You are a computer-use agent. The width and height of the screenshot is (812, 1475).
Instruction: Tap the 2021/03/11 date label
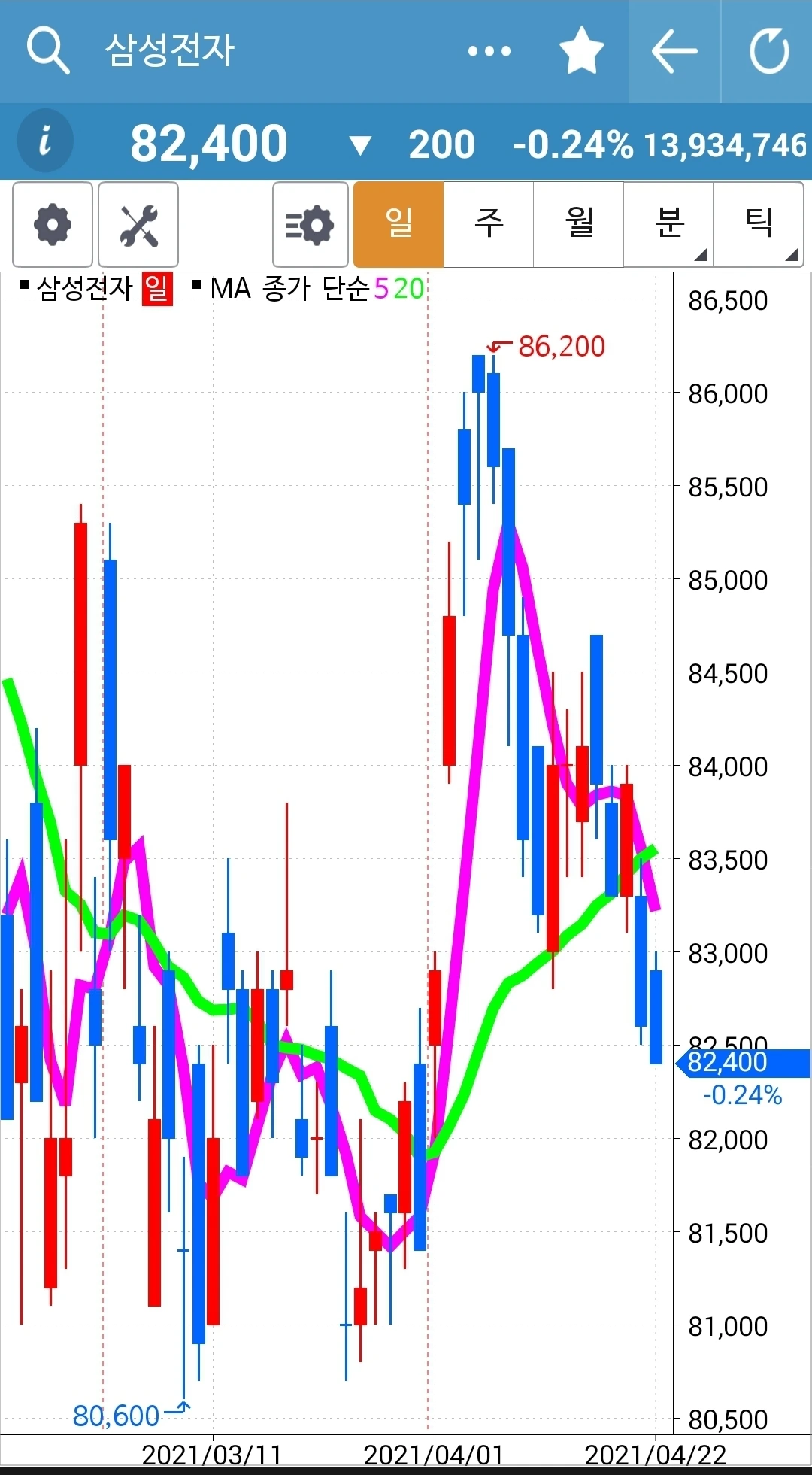[211, 1455]
